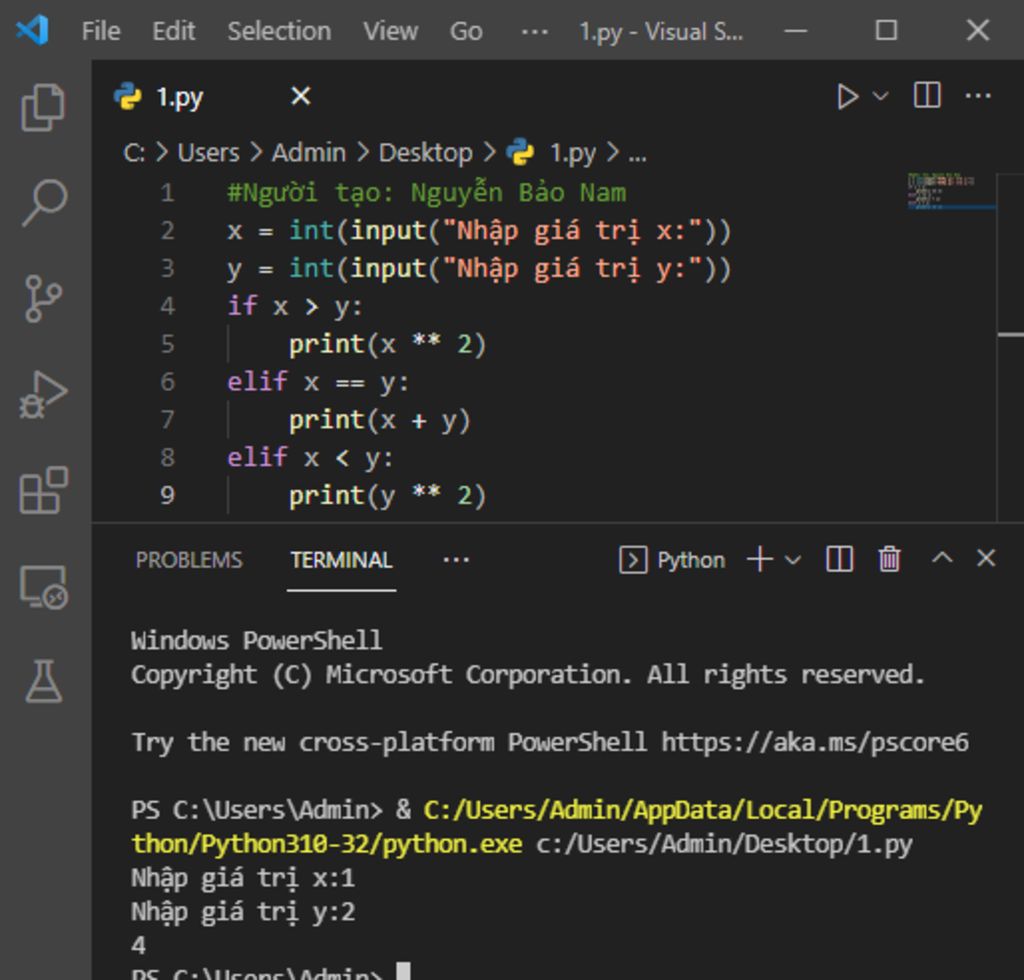Click code line 'print(x + y)'
Screen dimensions: 1024x980
379,420
